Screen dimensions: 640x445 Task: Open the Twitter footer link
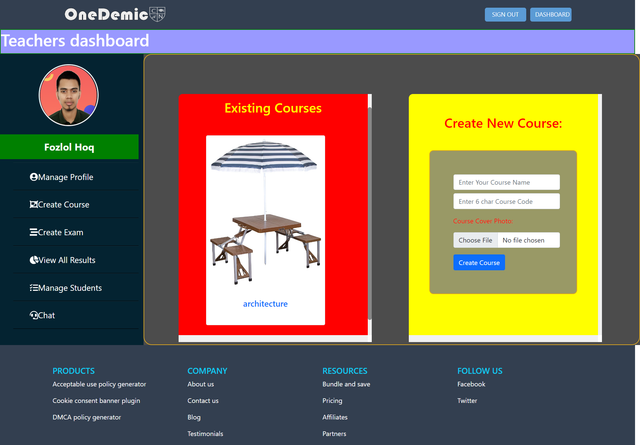click(467, 400)
